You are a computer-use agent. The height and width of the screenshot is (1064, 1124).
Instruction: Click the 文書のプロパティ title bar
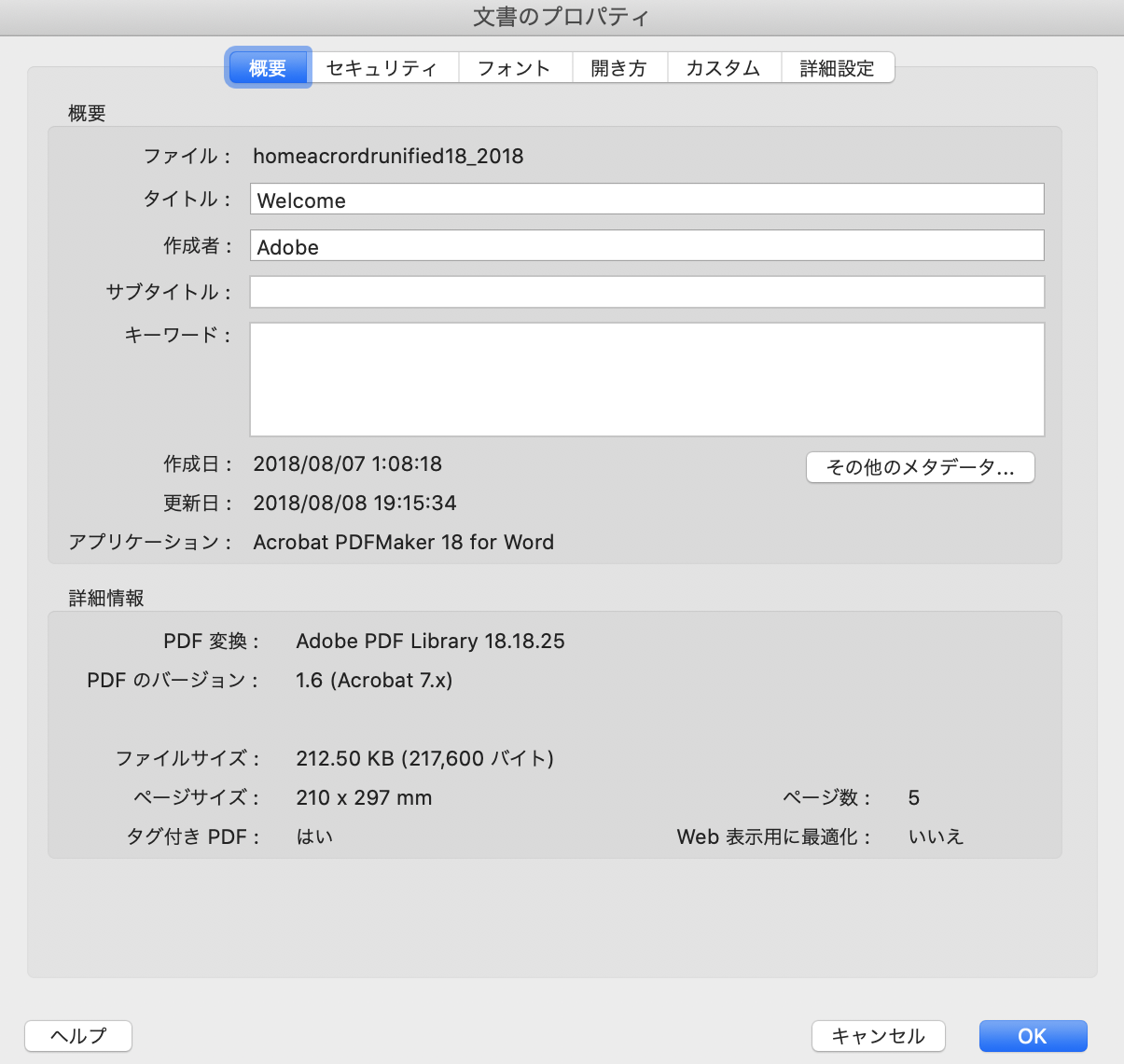click(562, 17)
